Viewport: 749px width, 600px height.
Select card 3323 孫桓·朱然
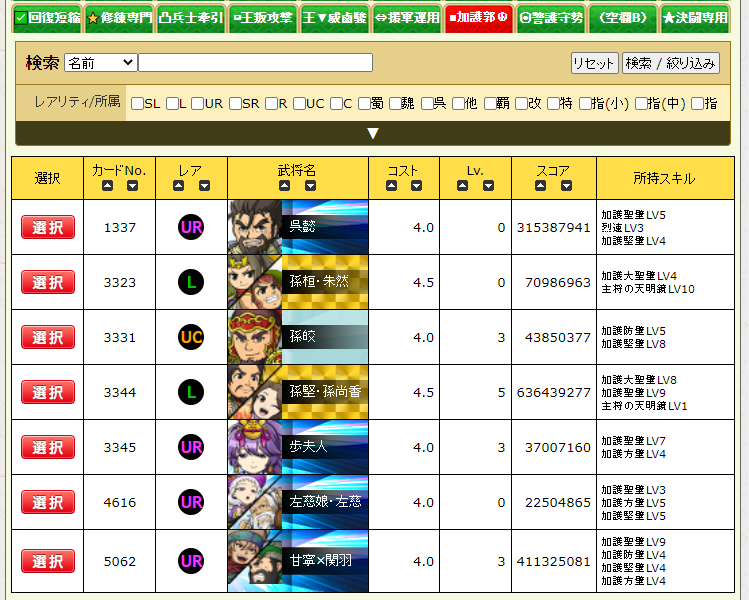tap(48, 282)
